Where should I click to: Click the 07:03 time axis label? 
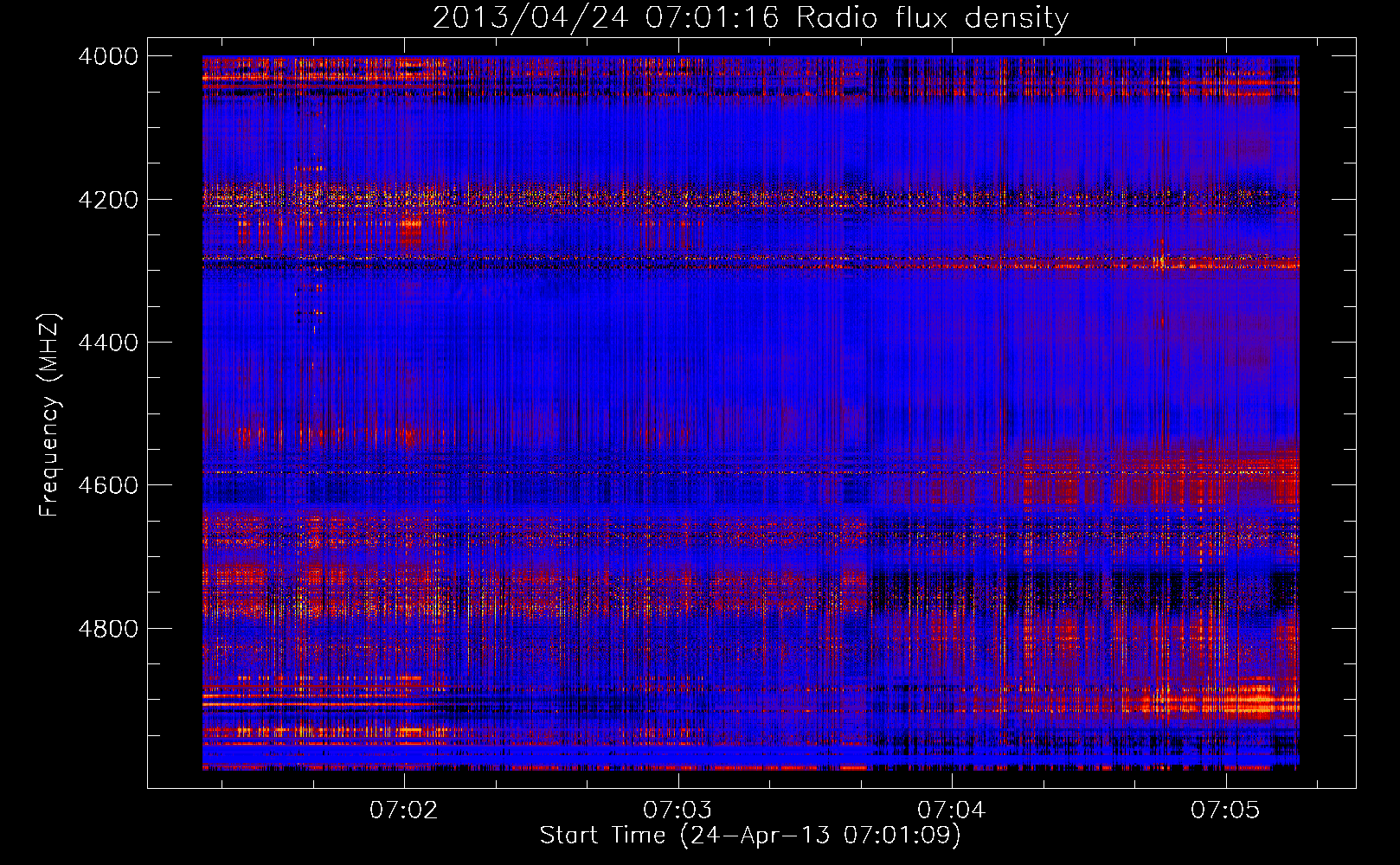tap(678, 811)
